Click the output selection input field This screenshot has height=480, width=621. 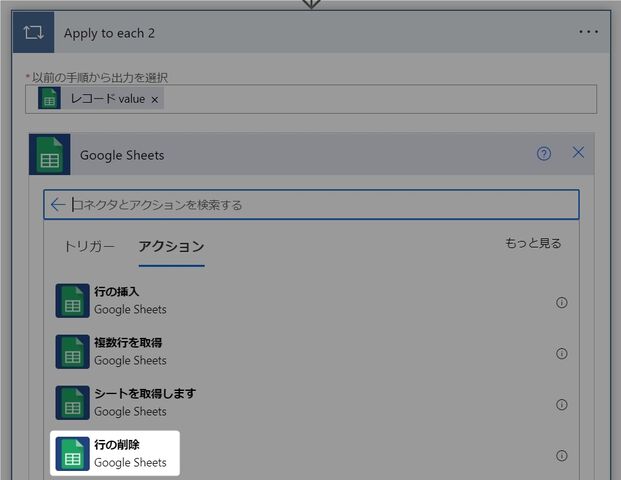(x=311, y=99)
